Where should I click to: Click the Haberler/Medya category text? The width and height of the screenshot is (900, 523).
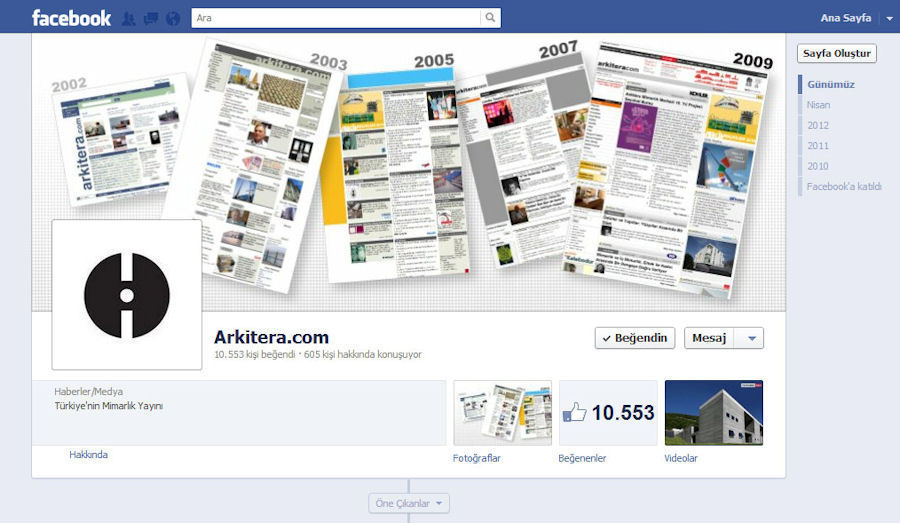point(88,392)
